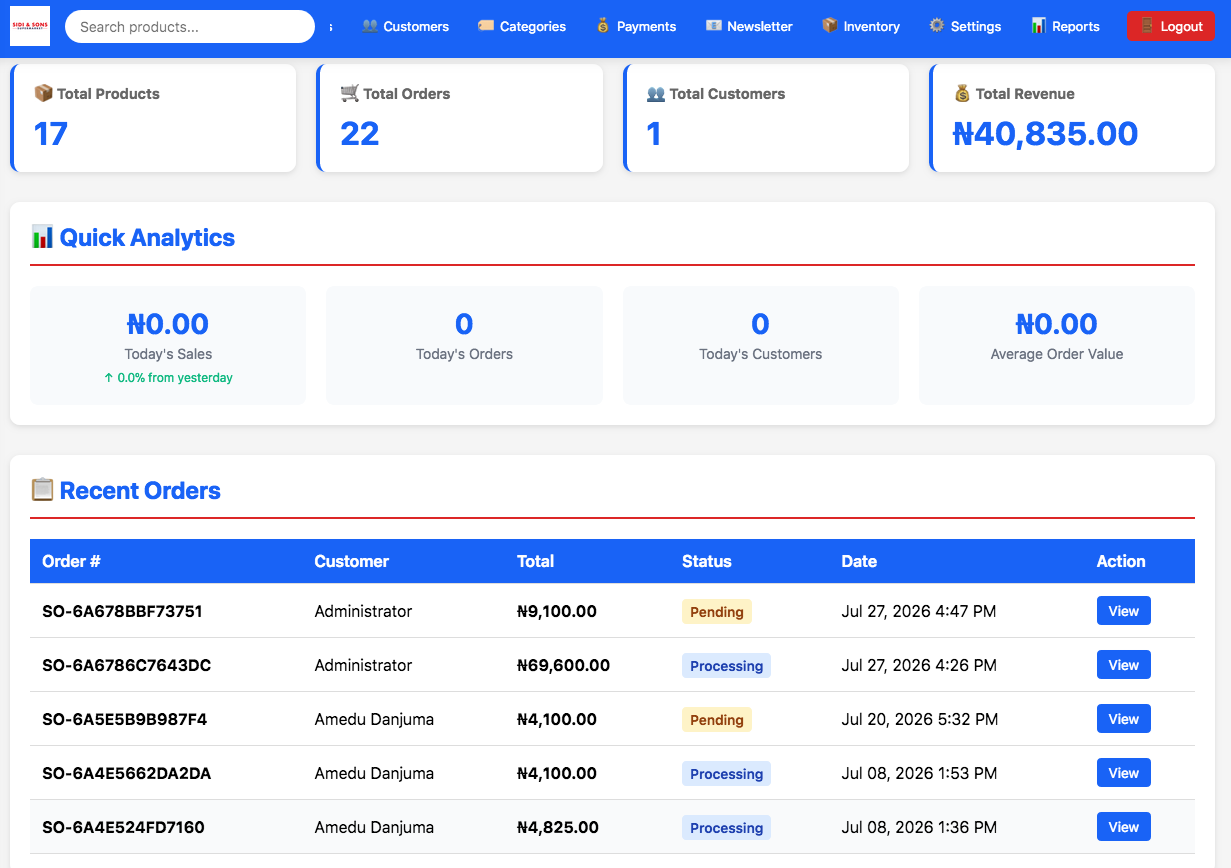Open the Newsletter page

pyautogui.click(x=749, y=26)
